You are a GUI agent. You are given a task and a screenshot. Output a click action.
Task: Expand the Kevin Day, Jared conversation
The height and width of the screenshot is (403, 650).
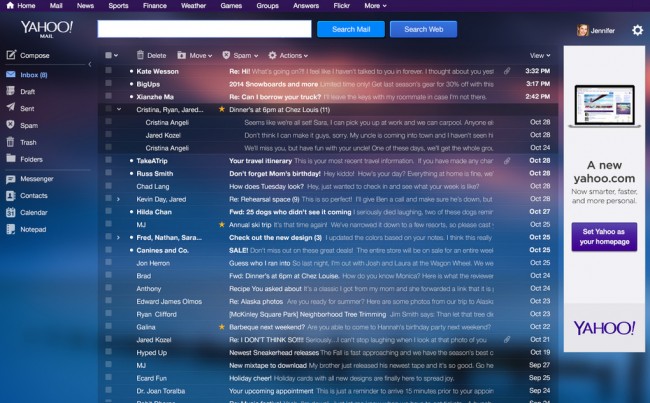119,199
